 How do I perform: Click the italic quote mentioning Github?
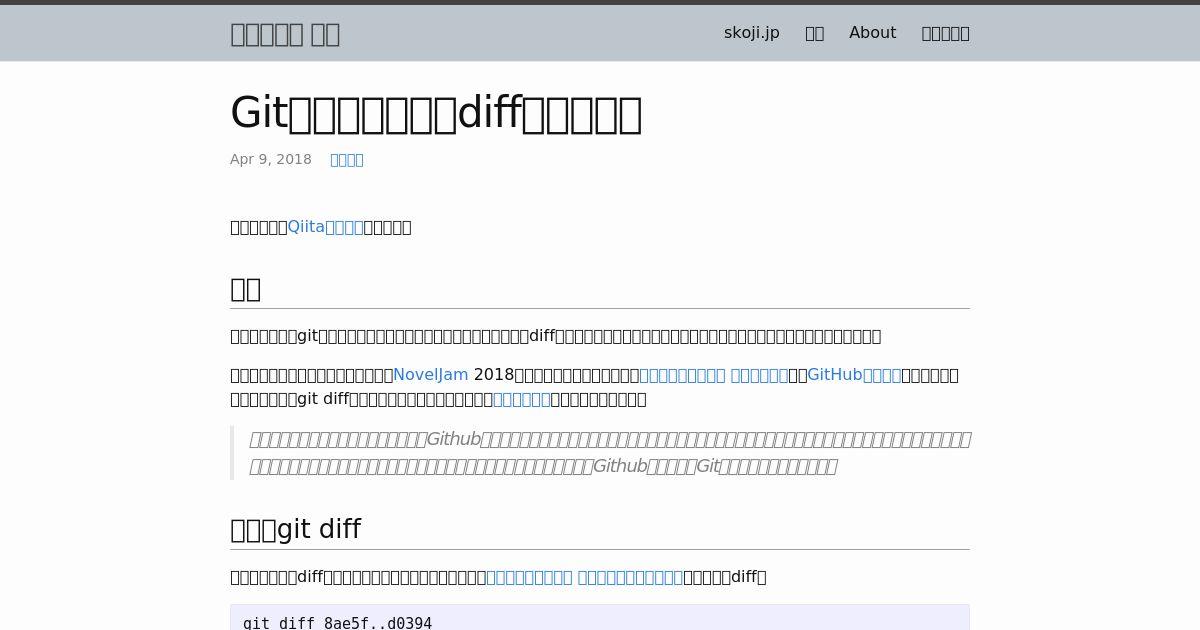tap(609, 452)
